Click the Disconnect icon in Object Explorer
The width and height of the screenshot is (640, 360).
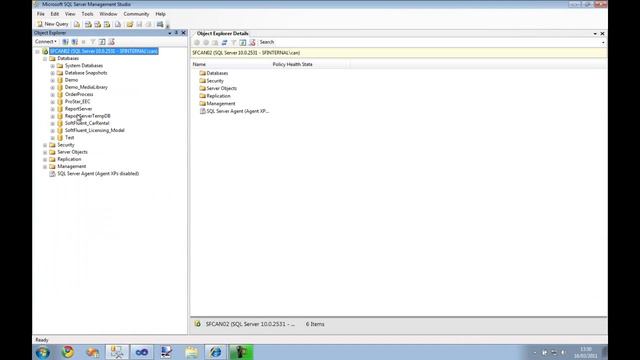tap(75, 42)
